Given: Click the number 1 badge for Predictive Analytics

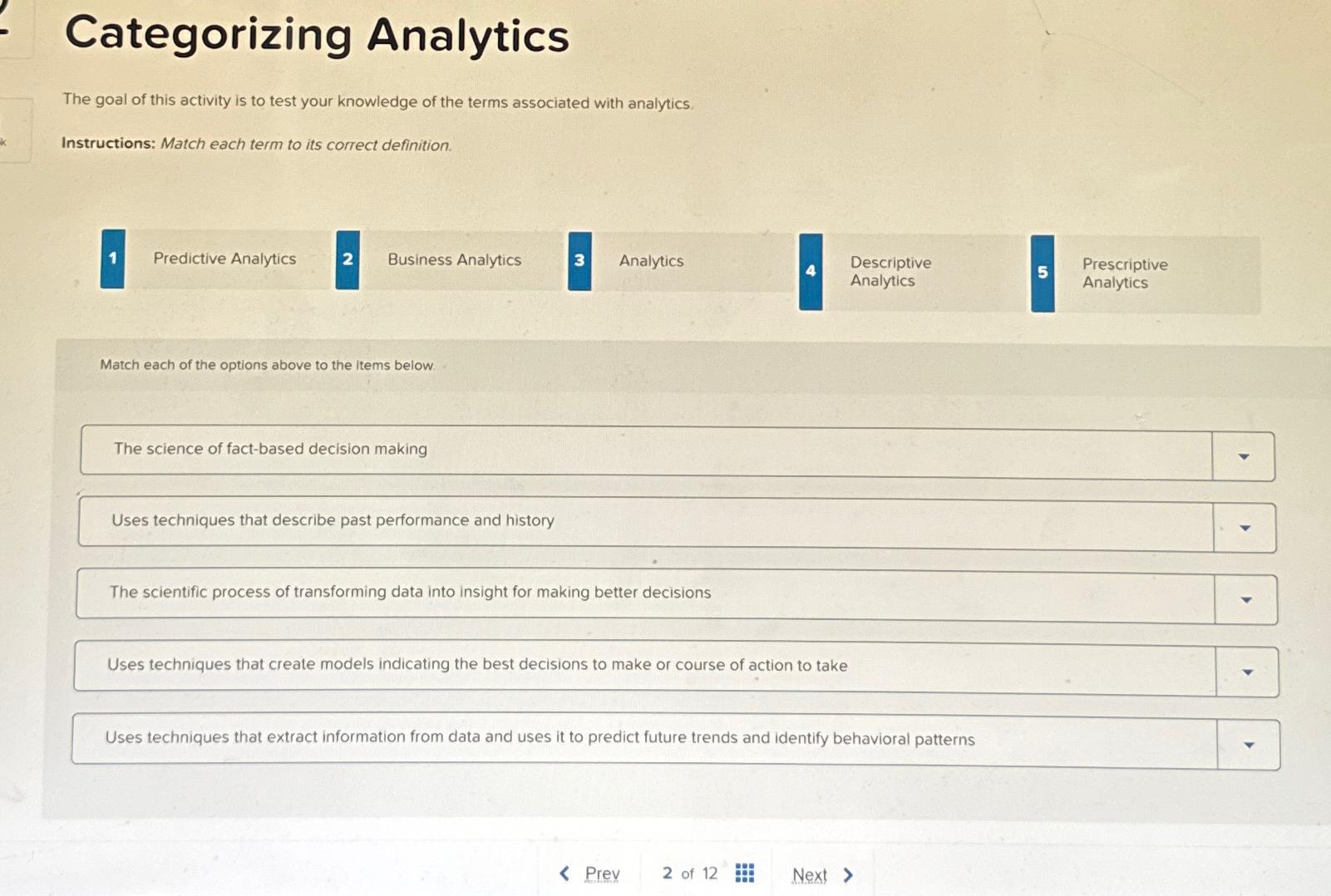Looking at the screenshot, I should tap(113, 258).
